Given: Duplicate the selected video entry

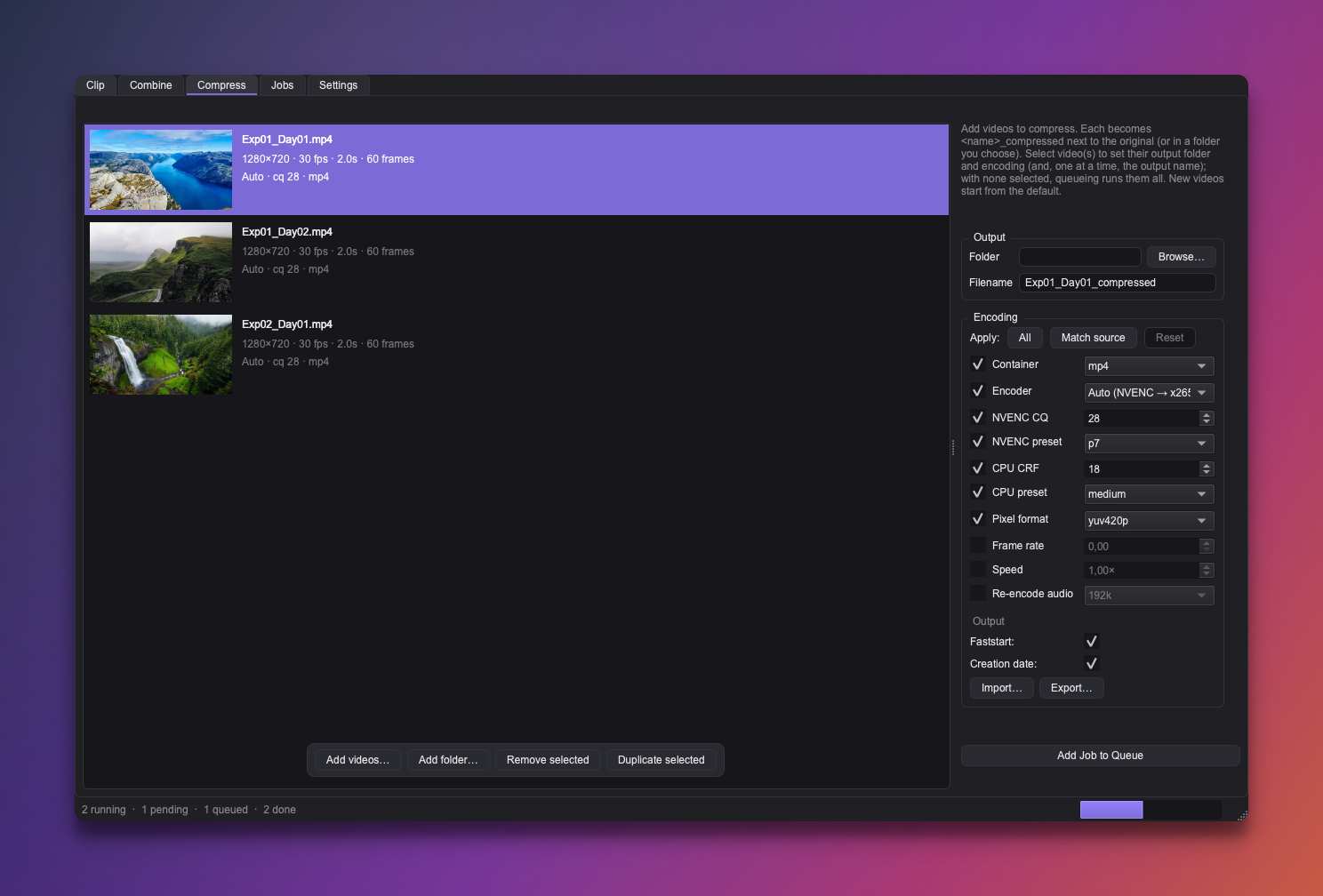Looking at the screenshot, I should click(x=661, y=760).
